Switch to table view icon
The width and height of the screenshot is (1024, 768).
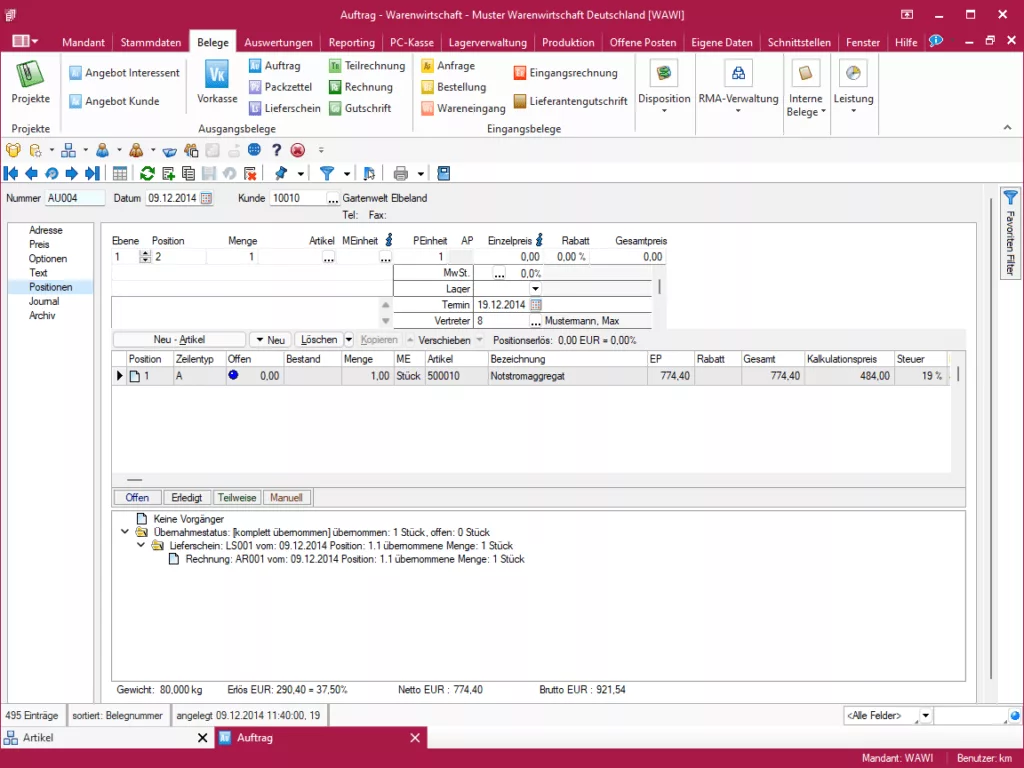coord(120,173)
